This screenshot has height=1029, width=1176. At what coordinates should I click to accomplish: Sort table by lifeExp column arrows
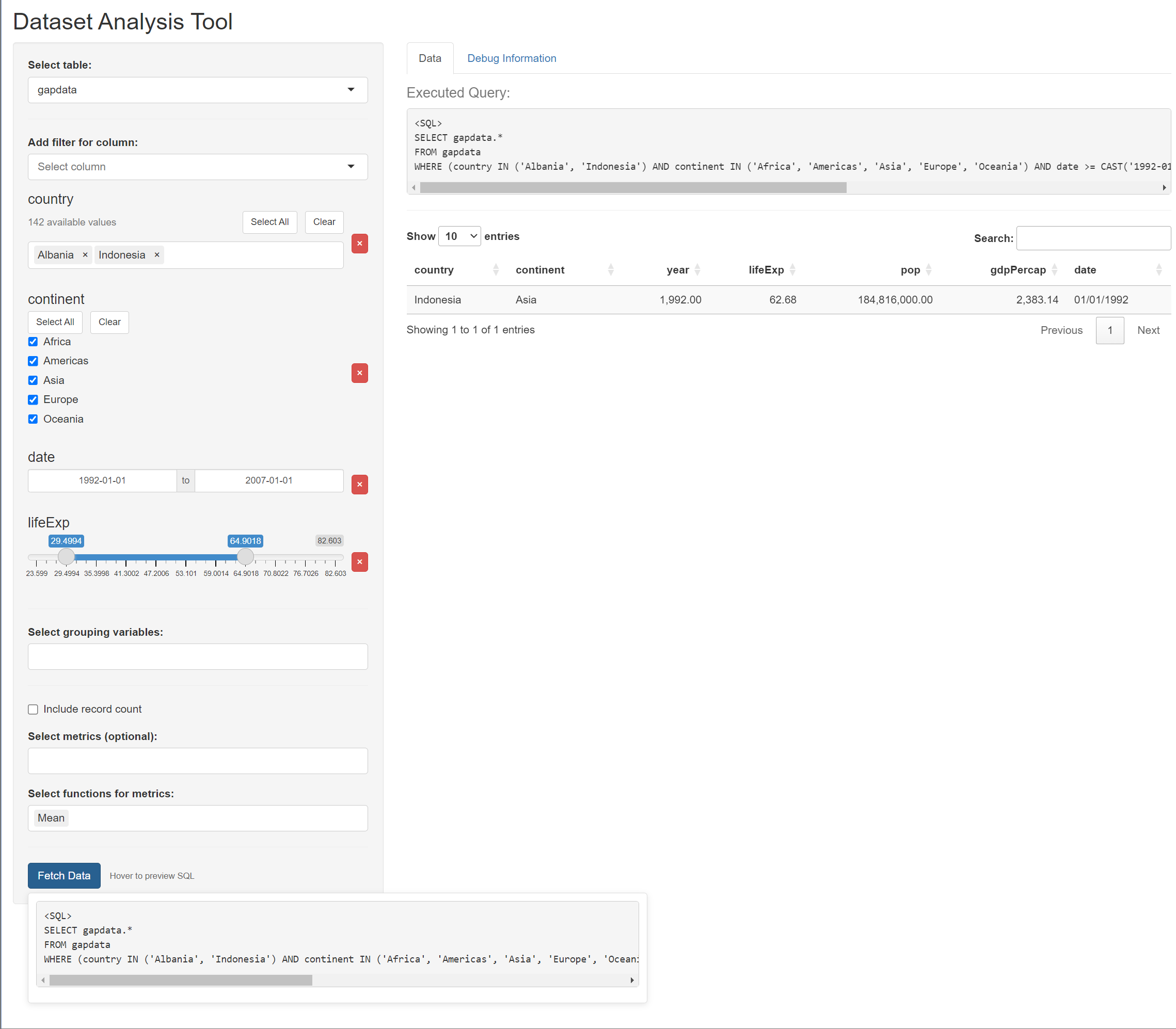(x=792, y=270)
